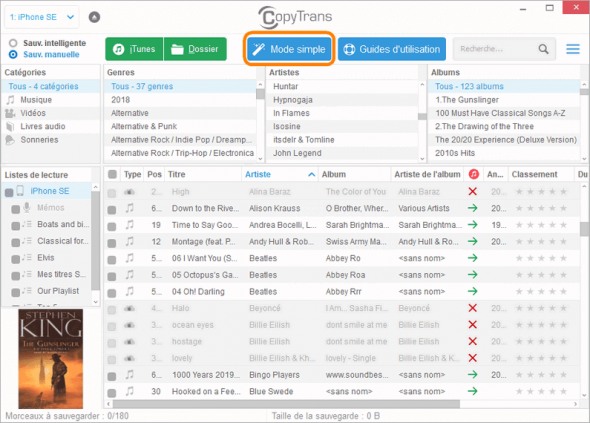
Task: Check the Montage track checkbox
Action: tap(112, 243)
